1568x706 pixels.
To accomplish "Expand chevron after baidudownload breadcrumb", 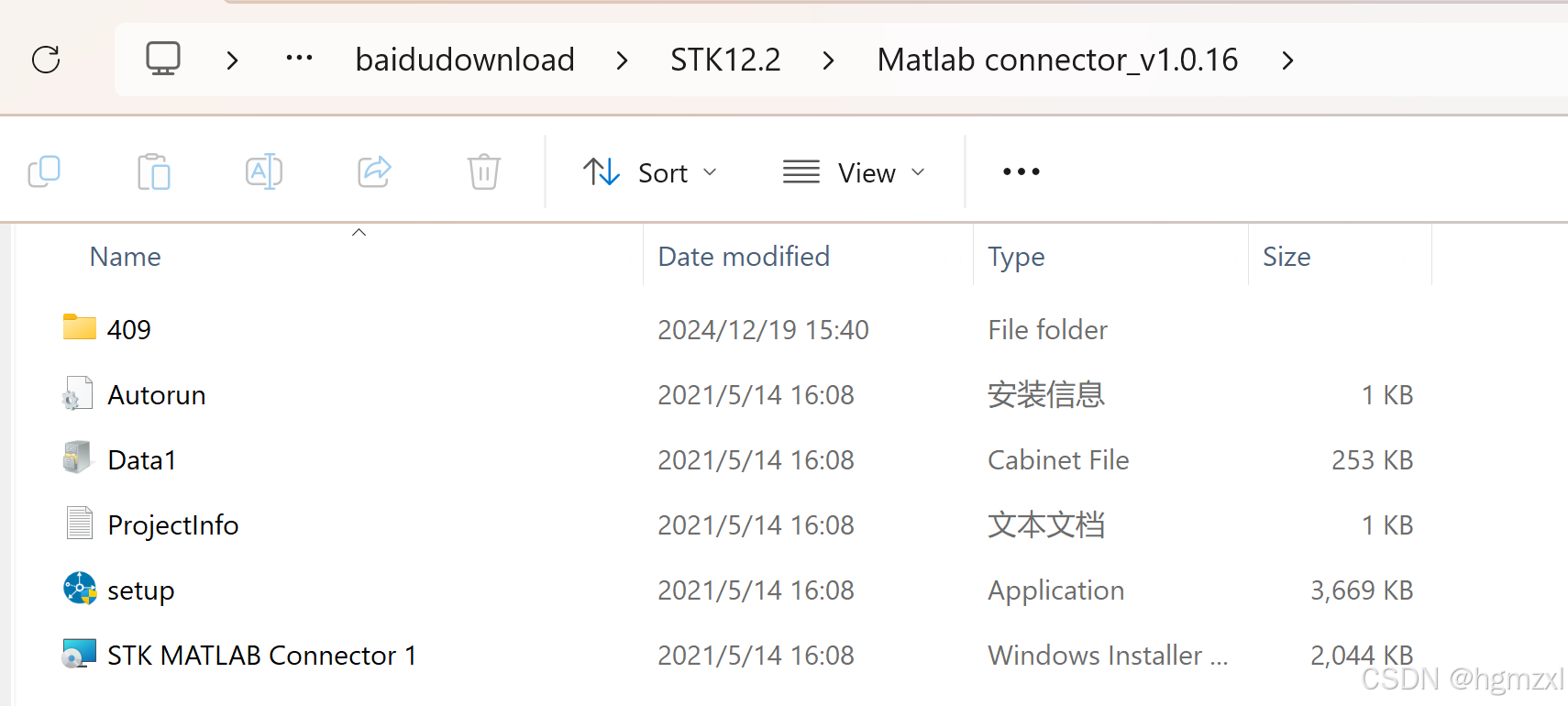I will tap(623, 61).
